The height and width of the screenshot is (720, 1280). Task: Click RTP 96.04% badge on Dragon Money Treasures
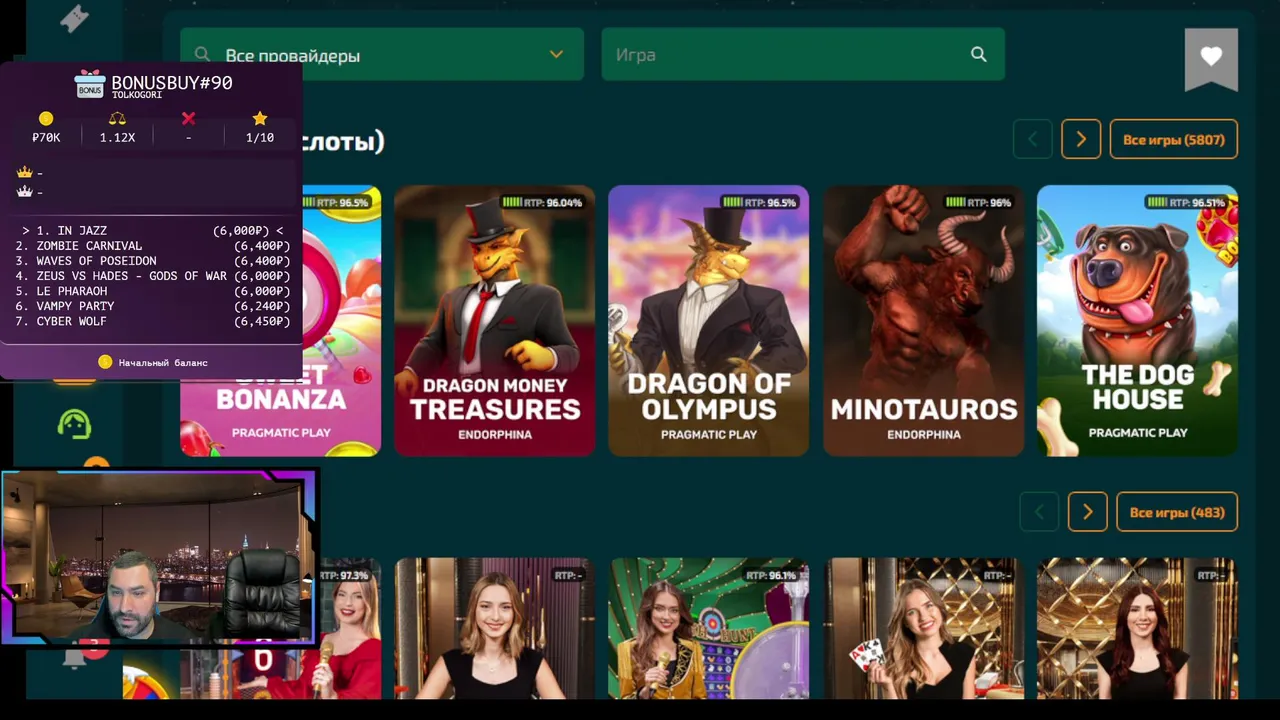[542, 202]
